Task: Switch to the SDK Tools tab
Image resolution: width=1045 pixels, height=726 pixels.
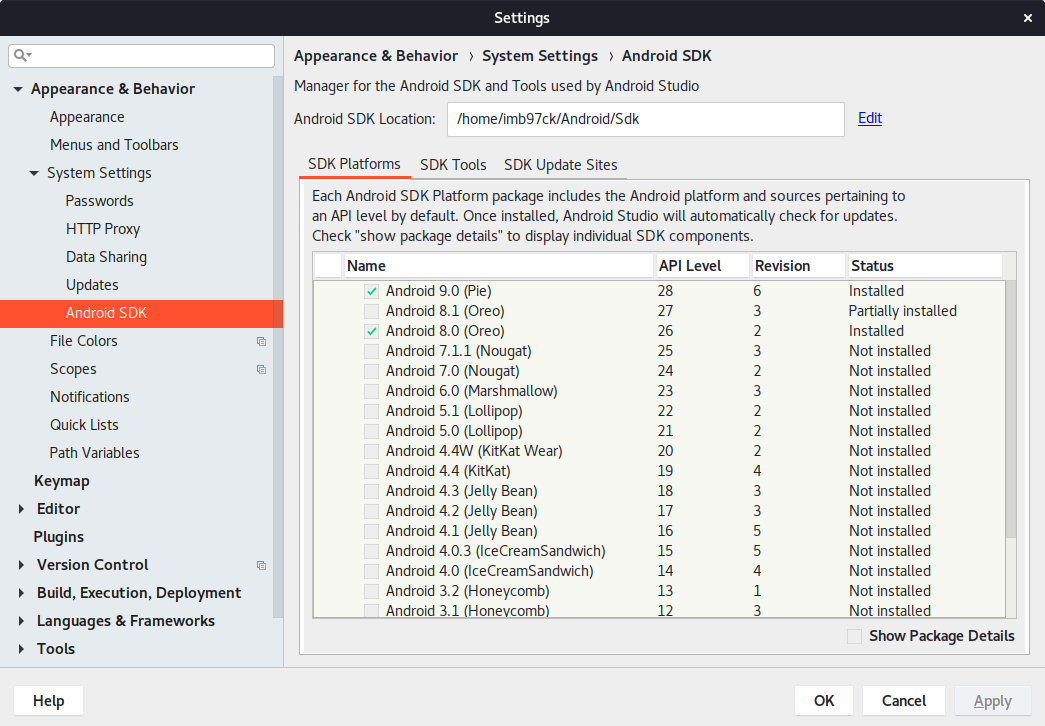Action: point(453,165)
